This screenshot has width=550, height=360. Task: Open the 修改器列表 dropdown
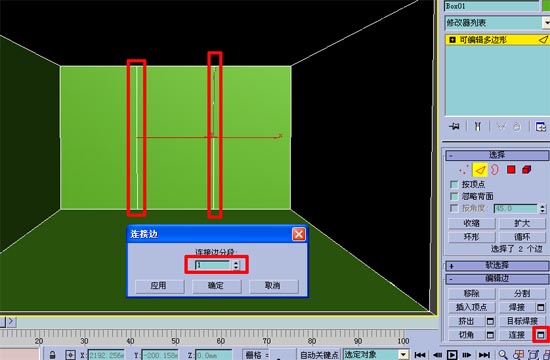click(497, 23)
